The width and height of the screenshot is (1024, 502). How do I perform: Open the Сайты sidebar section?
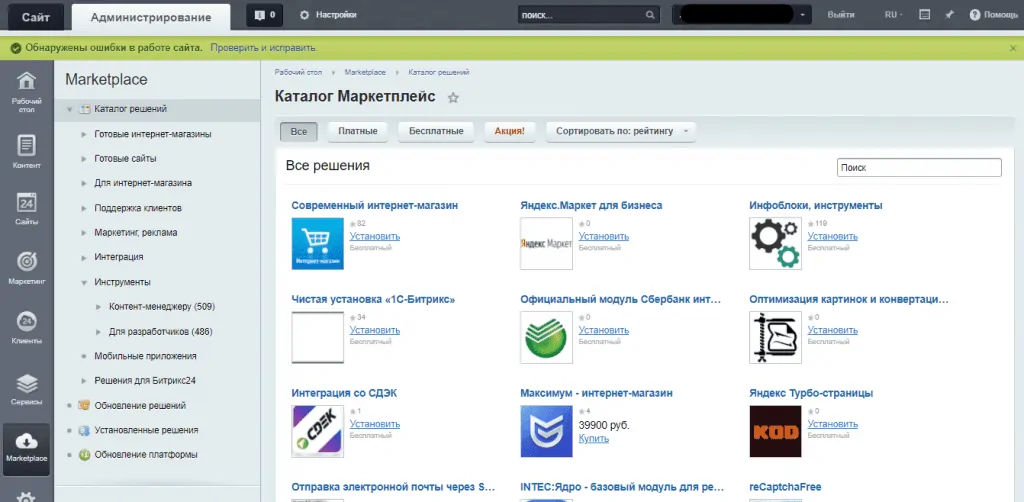(26, 208)
